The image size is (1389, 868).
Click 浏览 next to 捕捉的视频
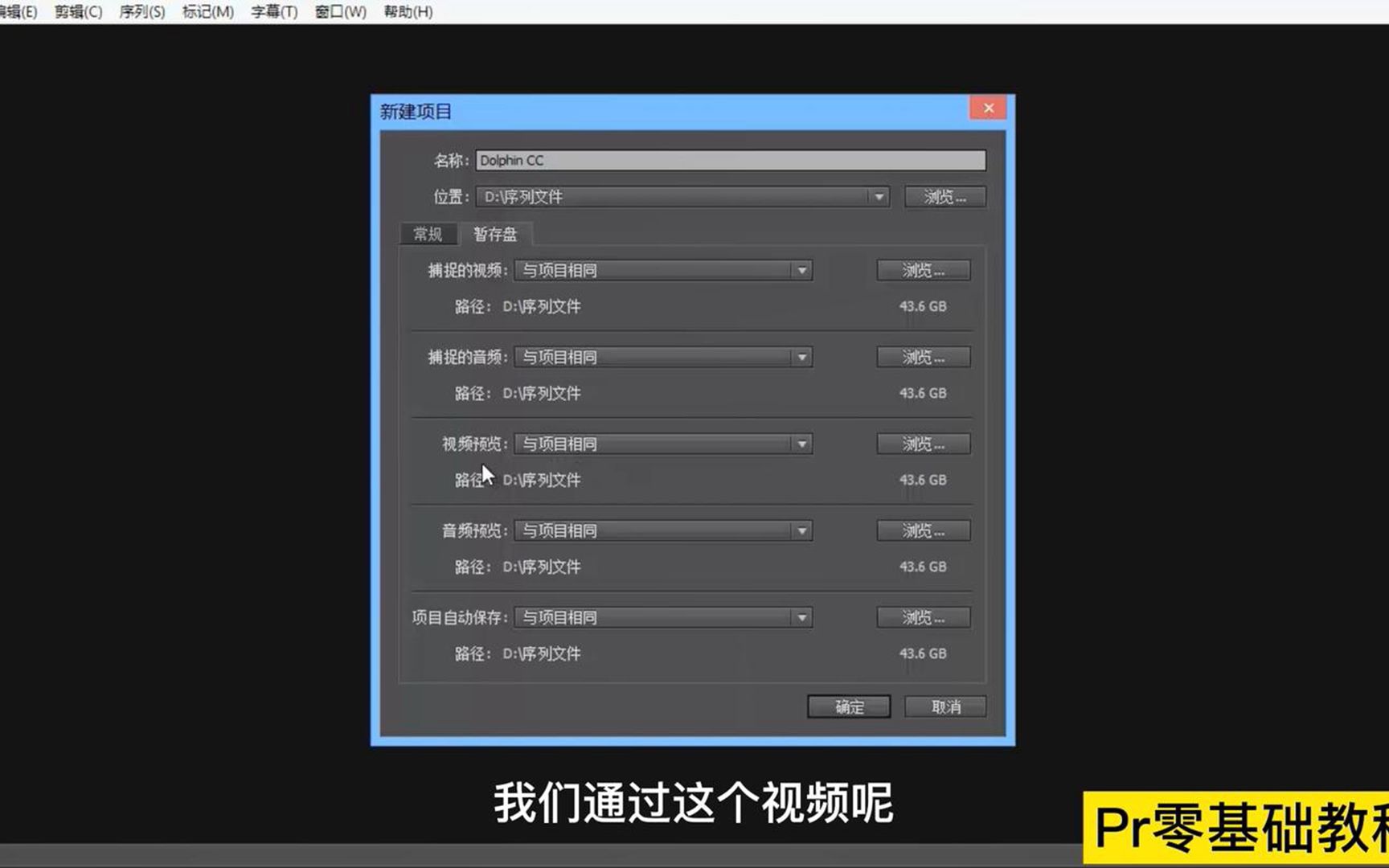[923, 271]
